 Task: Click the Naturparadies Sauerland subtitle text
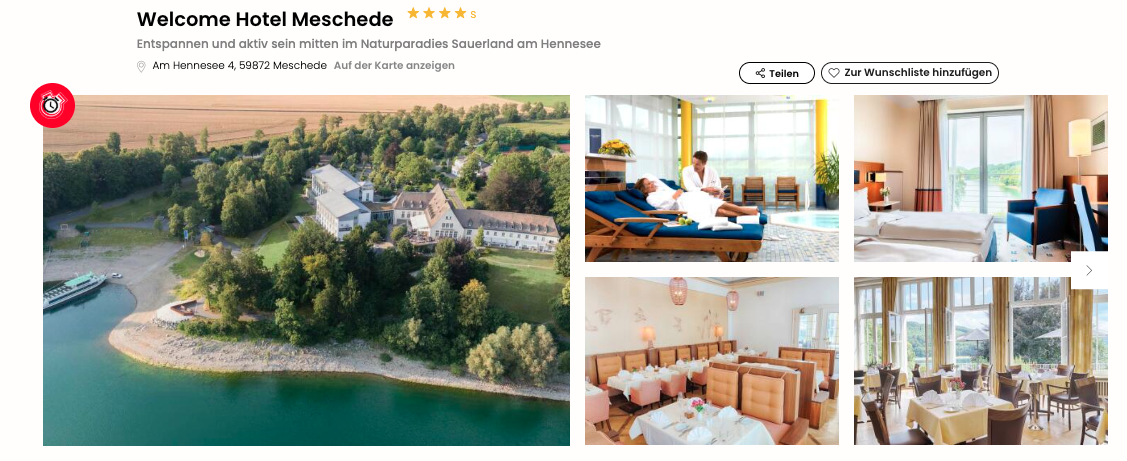tap(369, 44)
